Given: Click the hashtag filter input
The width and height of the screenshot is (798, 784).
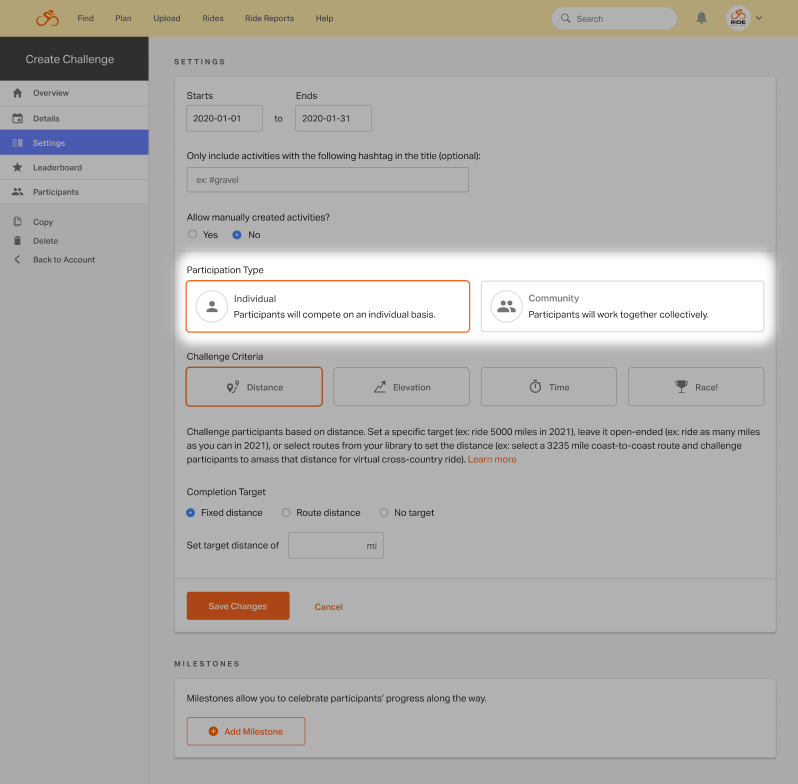Looking at the screenshot, I should tap(327, 180).
